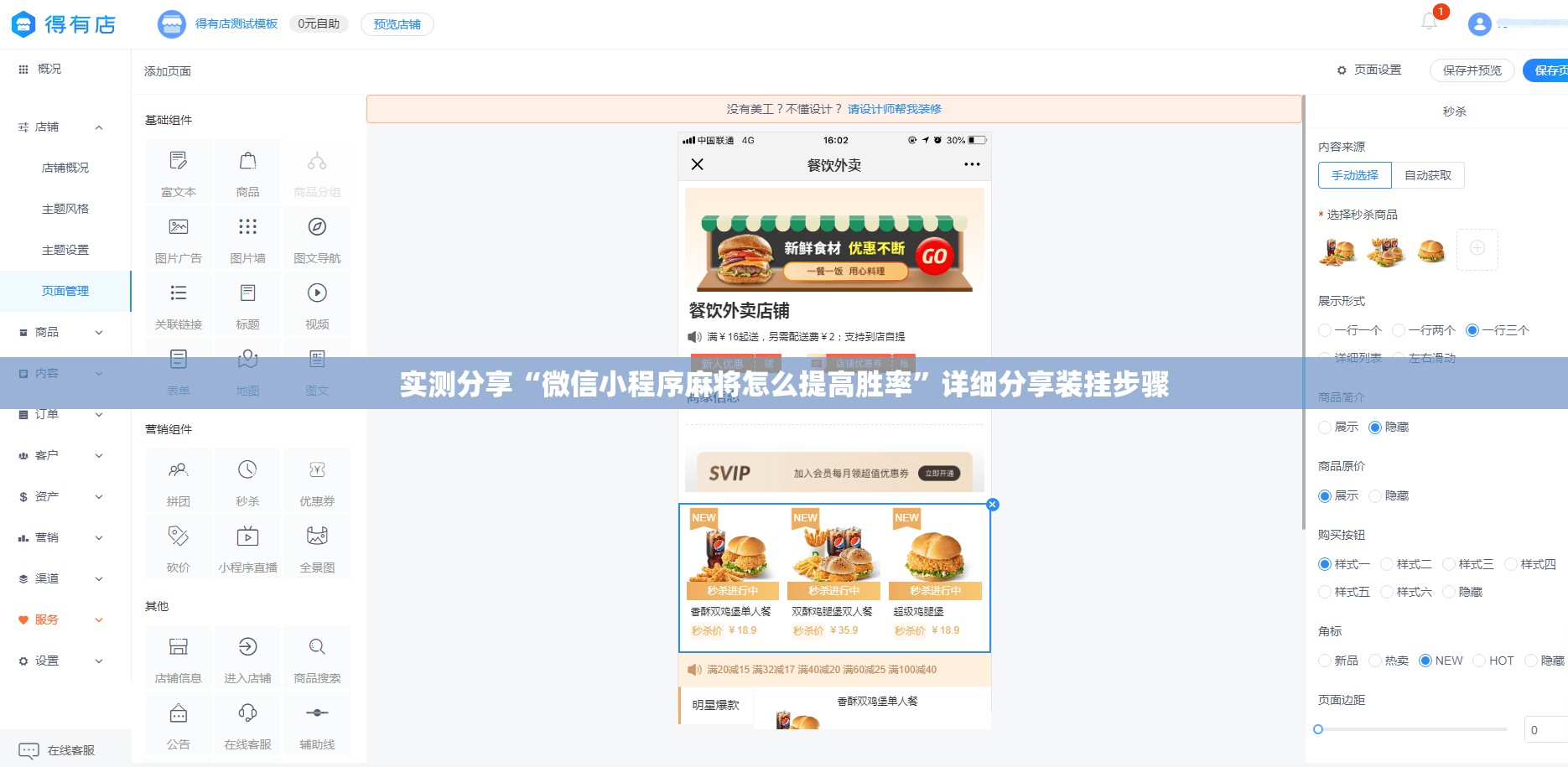Add the 辅助线 divider line component
Screen dimensions: 1568x767
tap(317, 725)
